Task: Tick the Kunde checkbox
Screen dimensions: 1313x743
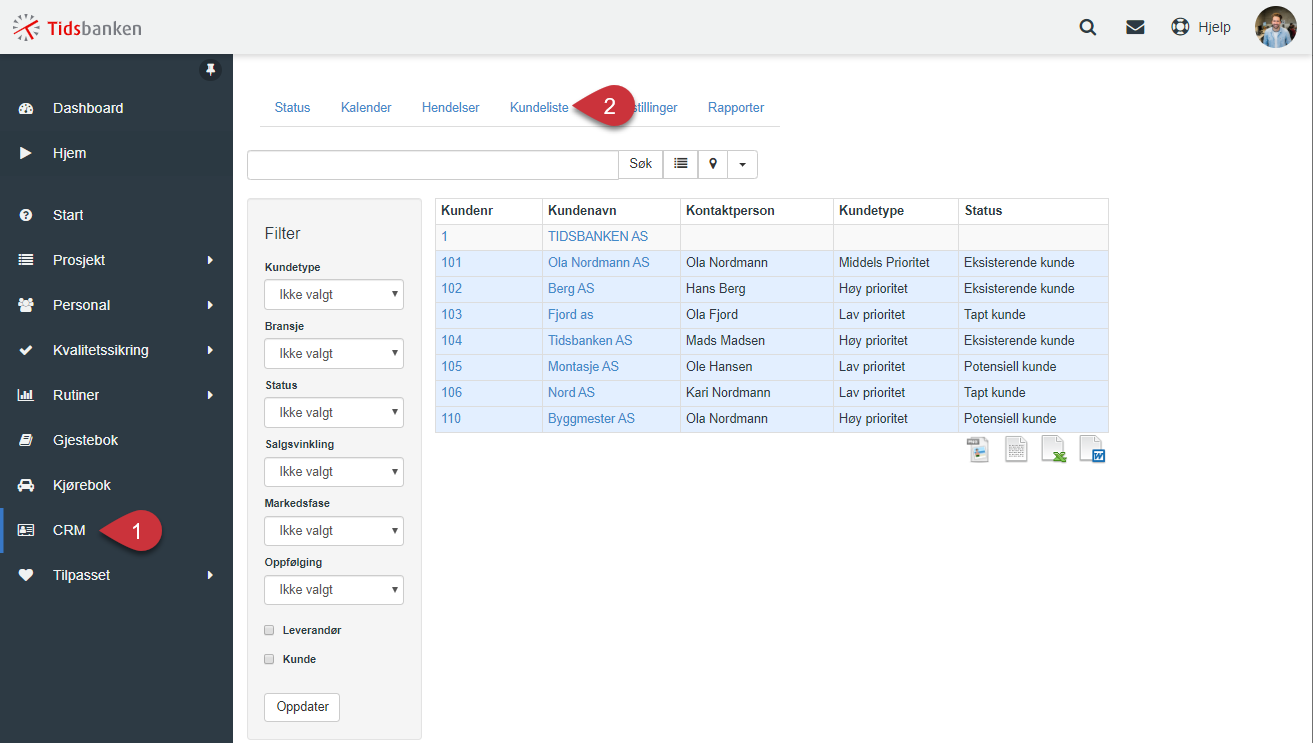Action: 269,659
